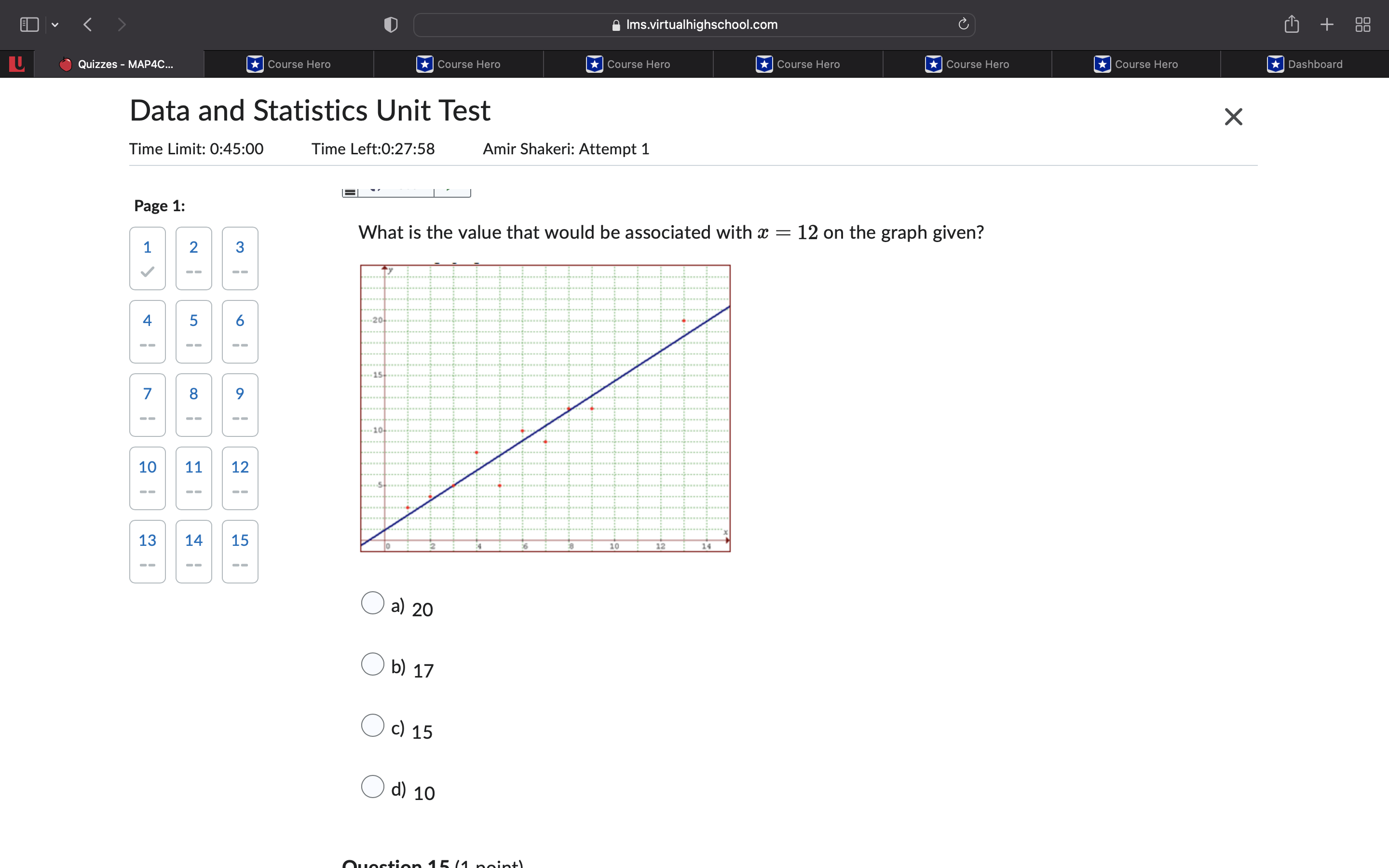Screen dimensions: 1389x868
Task: Choose radio option c) 15
Action: click(372, 725)
